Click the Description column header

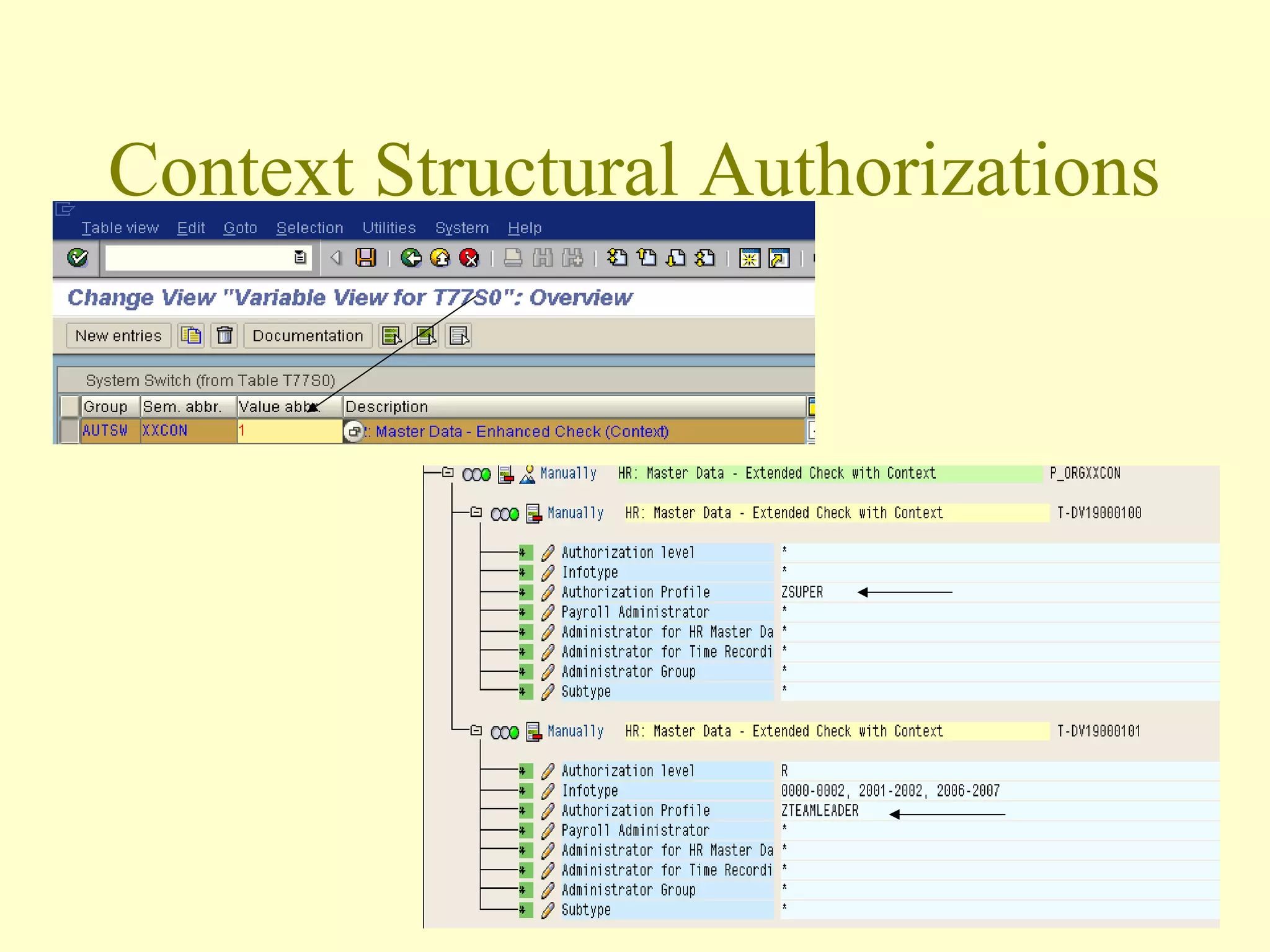coord(574,407)
